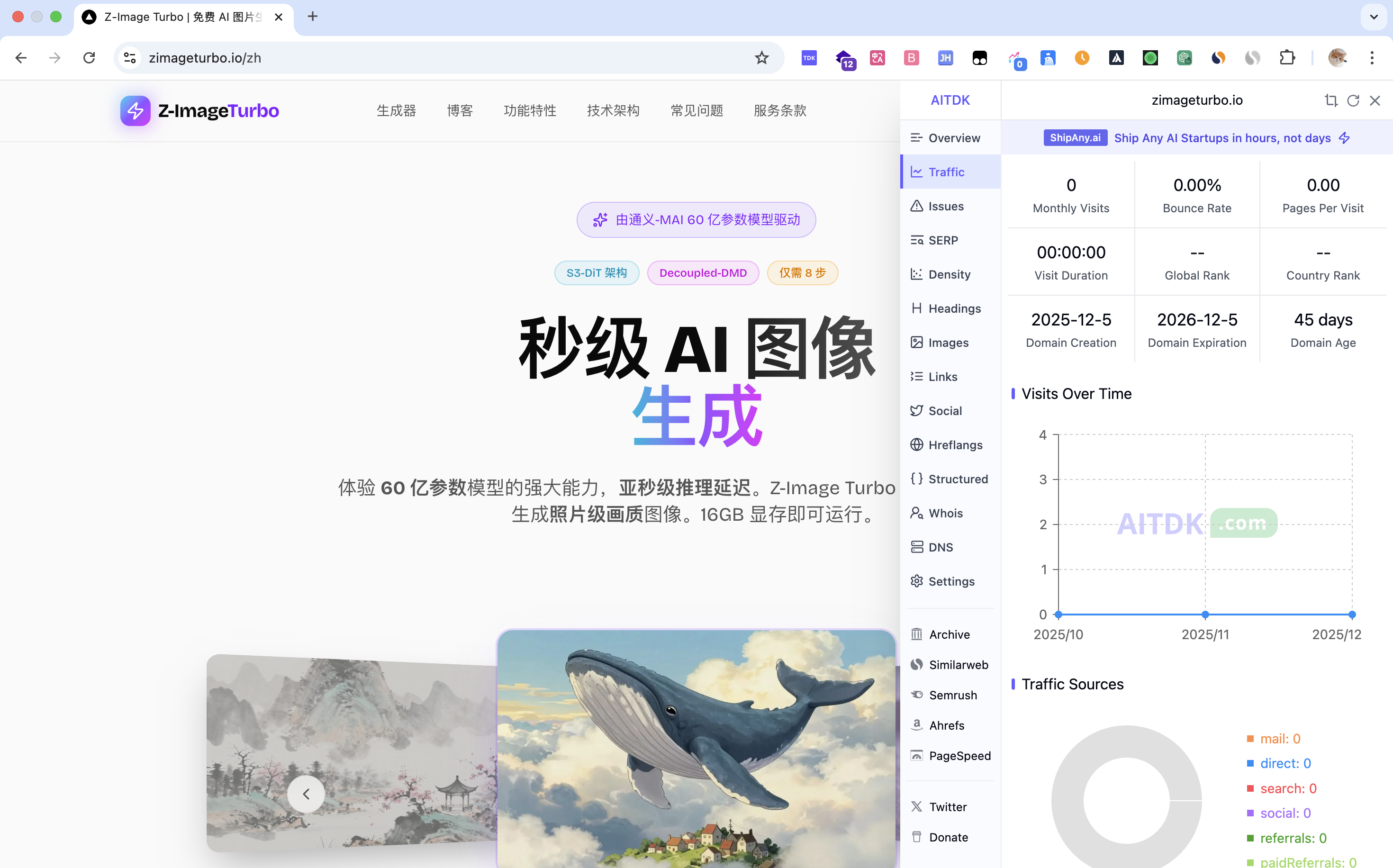The width and height of the screenshot is (1393, 868).
Task: Open the Whois section in the sidebar
Action: click(945, 513)
